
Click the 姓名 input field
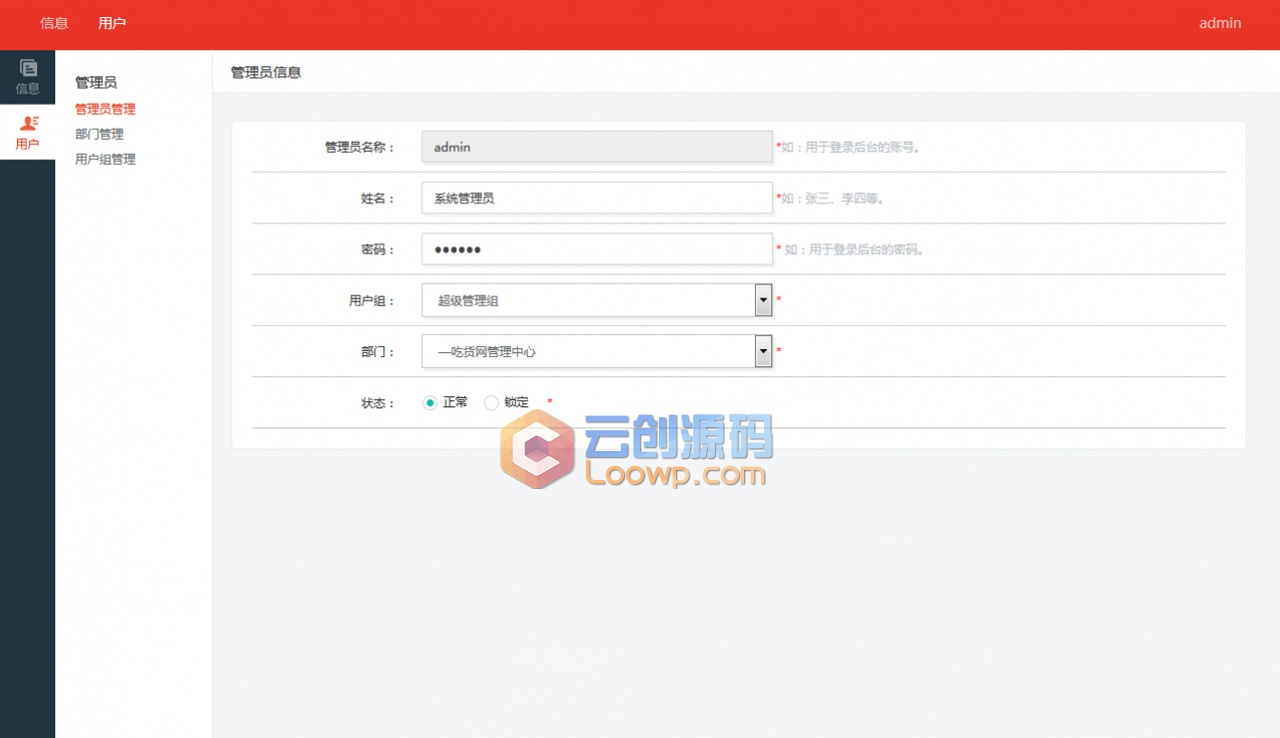[x=597, y=198]
